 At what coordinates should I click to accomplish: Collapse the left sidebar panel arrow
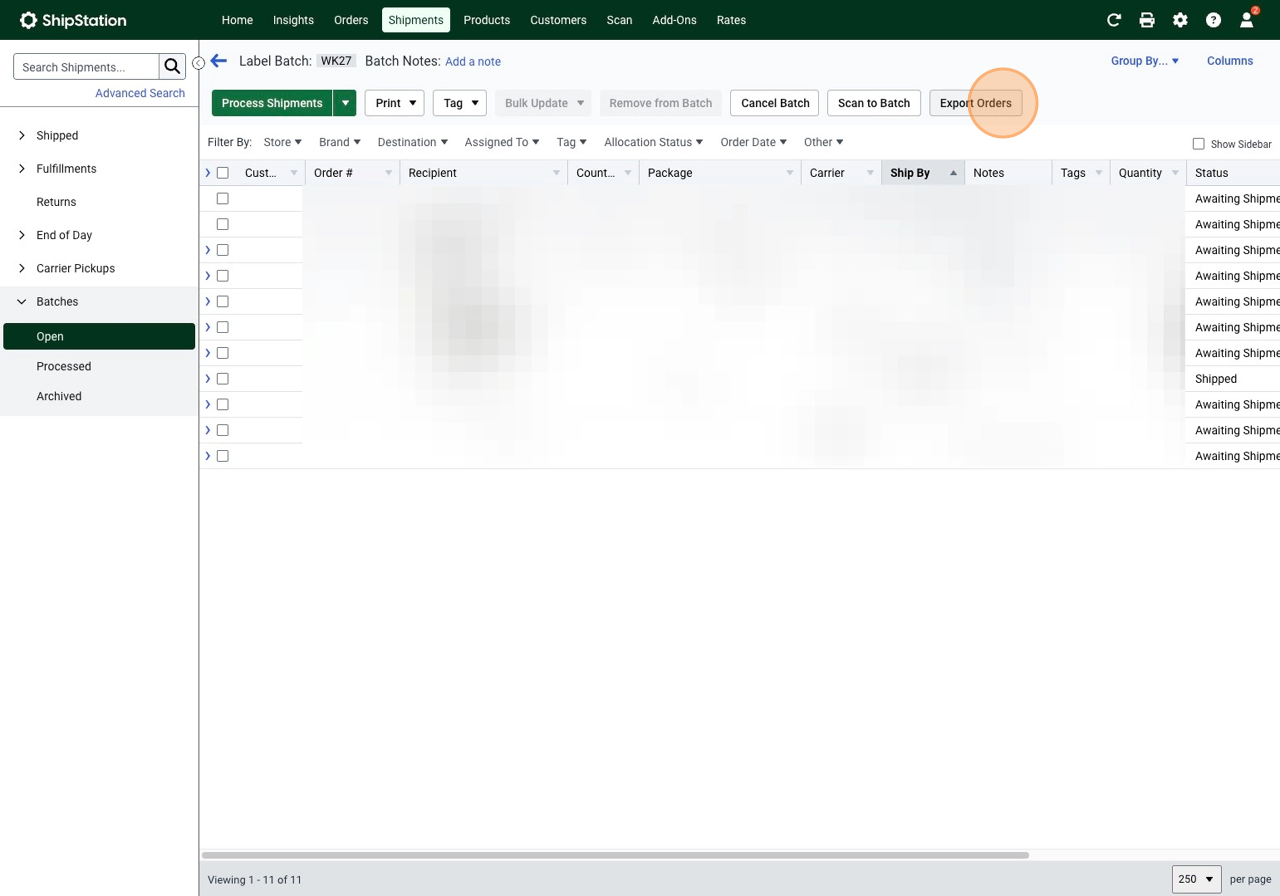[198, 63]
